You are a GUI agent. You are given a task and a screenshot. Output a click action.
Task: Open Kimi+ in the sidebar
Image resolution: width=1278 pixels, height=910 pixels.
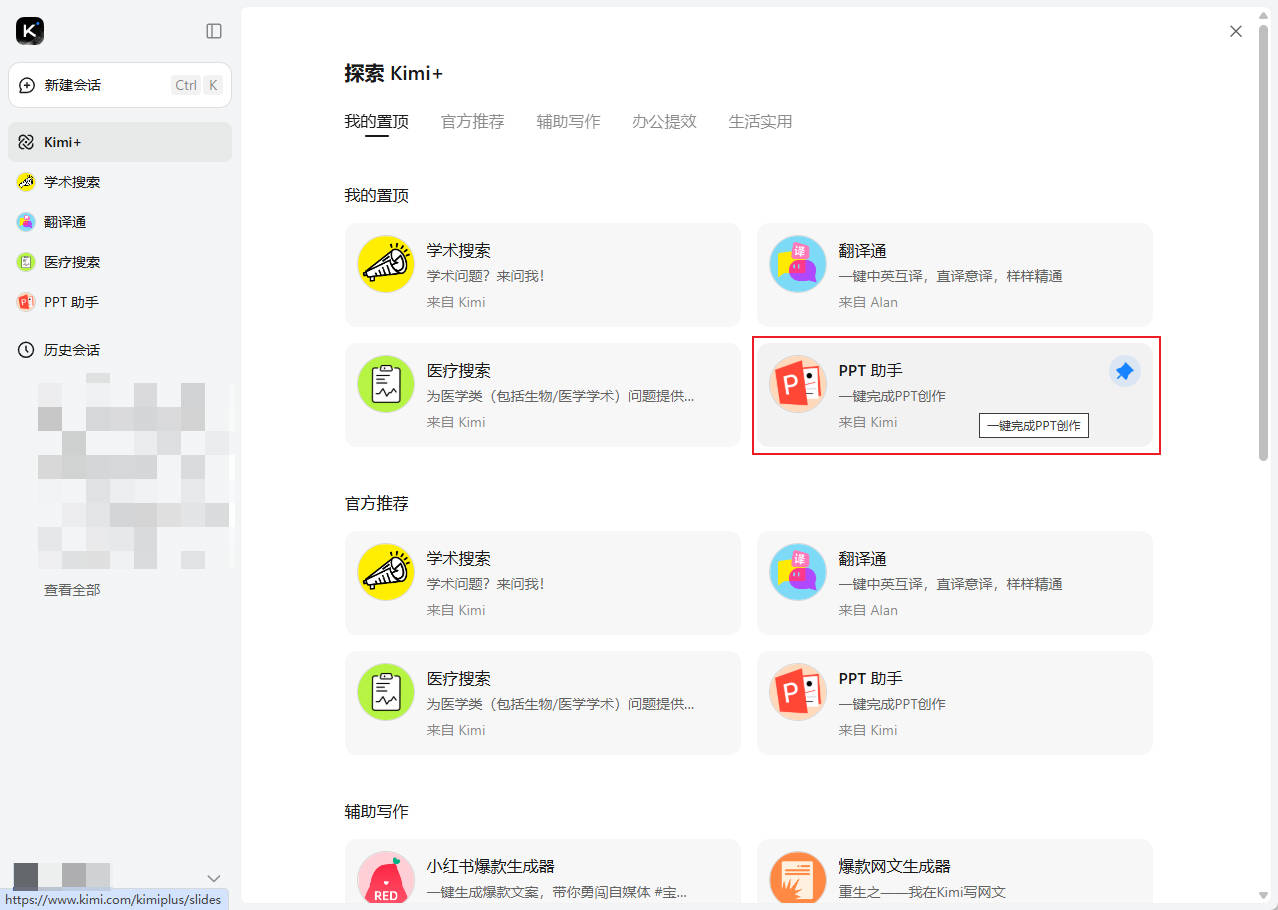pos(120,142)
